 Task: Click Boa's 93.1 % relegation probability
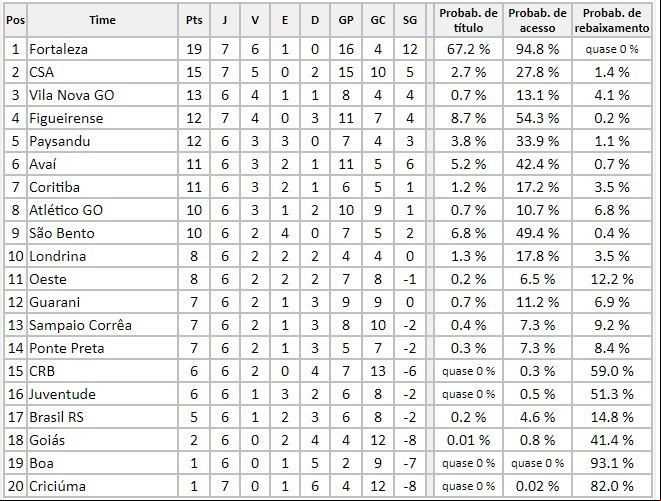tap(612, 463)
